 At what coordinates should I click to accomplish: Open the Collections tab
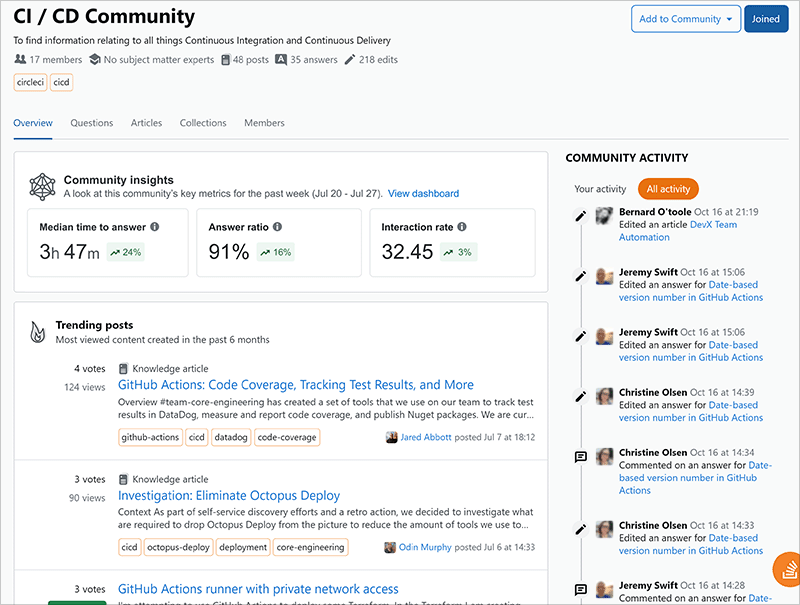[x=203, y=123]
